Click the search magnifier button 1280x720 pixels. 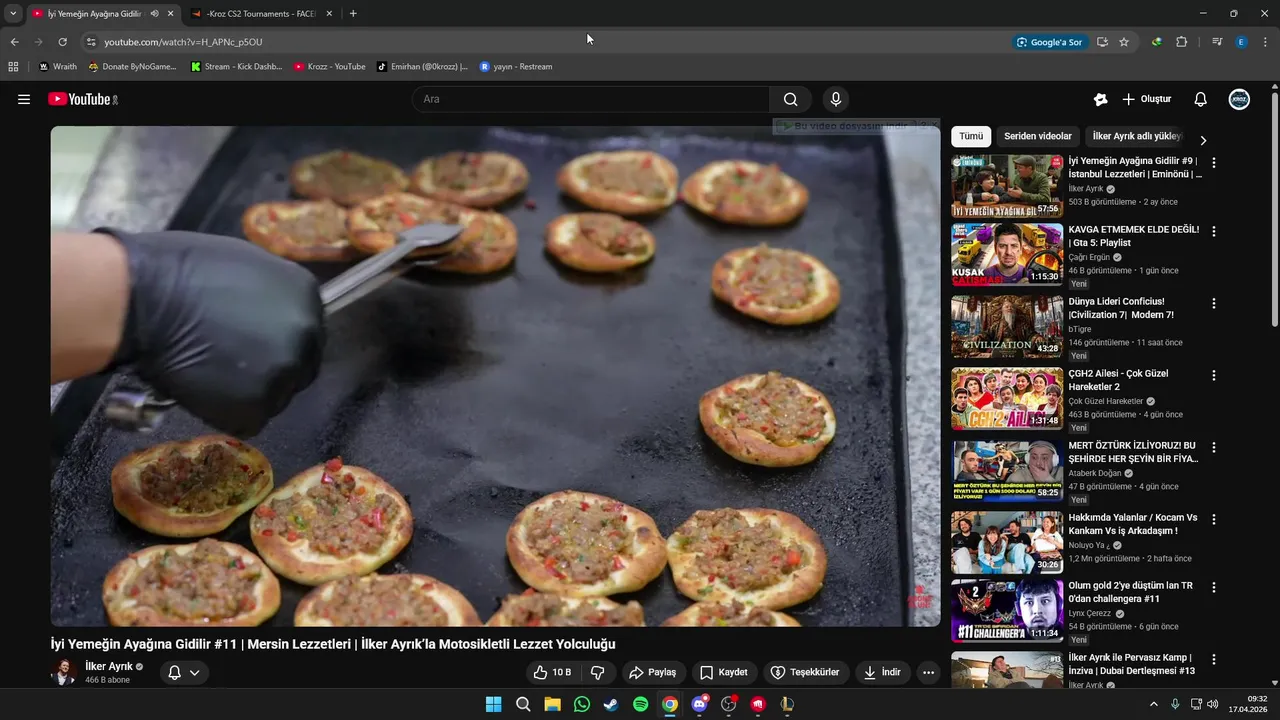coord(791,99)
